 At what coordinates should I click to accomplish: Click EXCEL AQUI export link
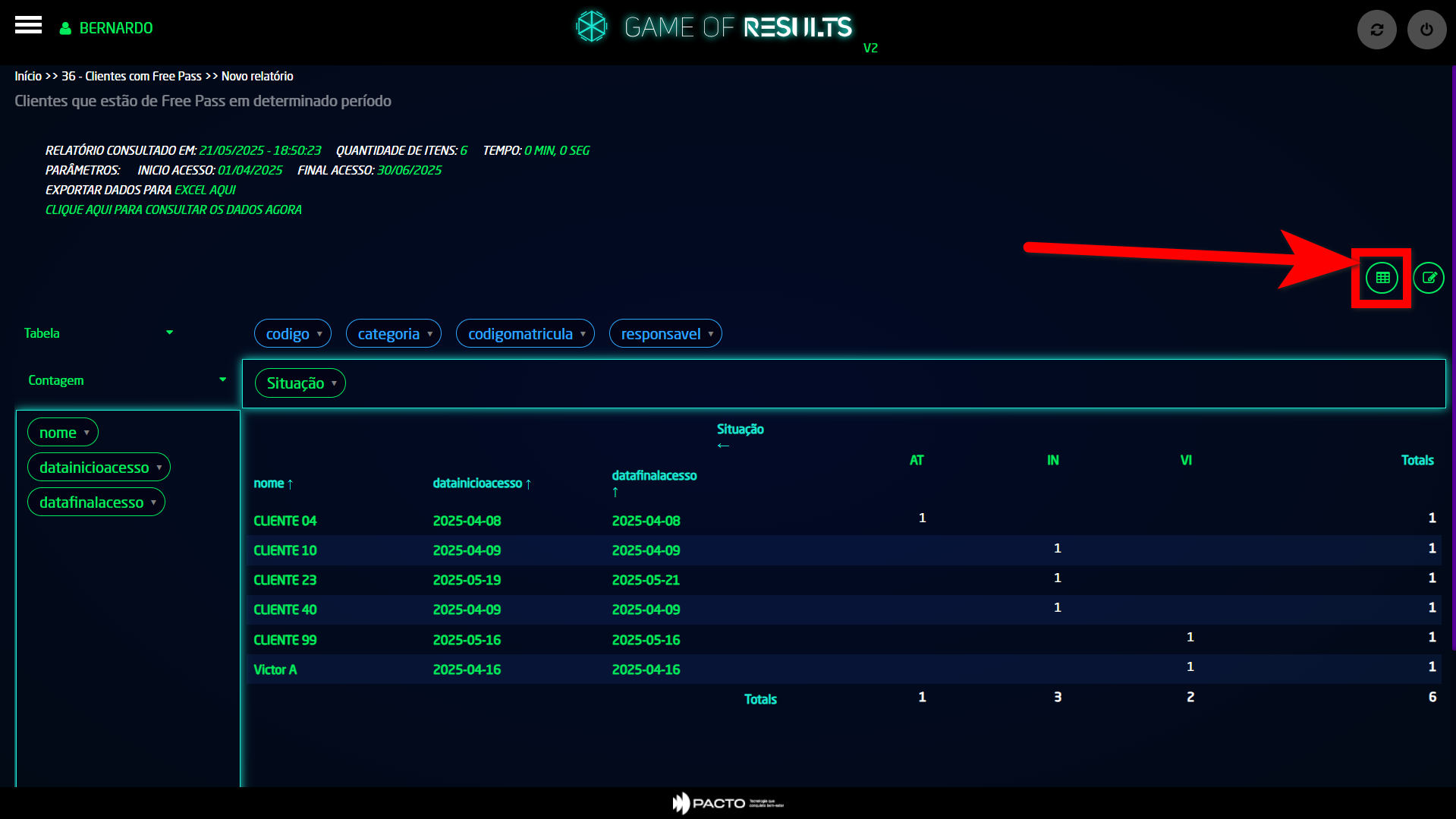click(205, 190)
